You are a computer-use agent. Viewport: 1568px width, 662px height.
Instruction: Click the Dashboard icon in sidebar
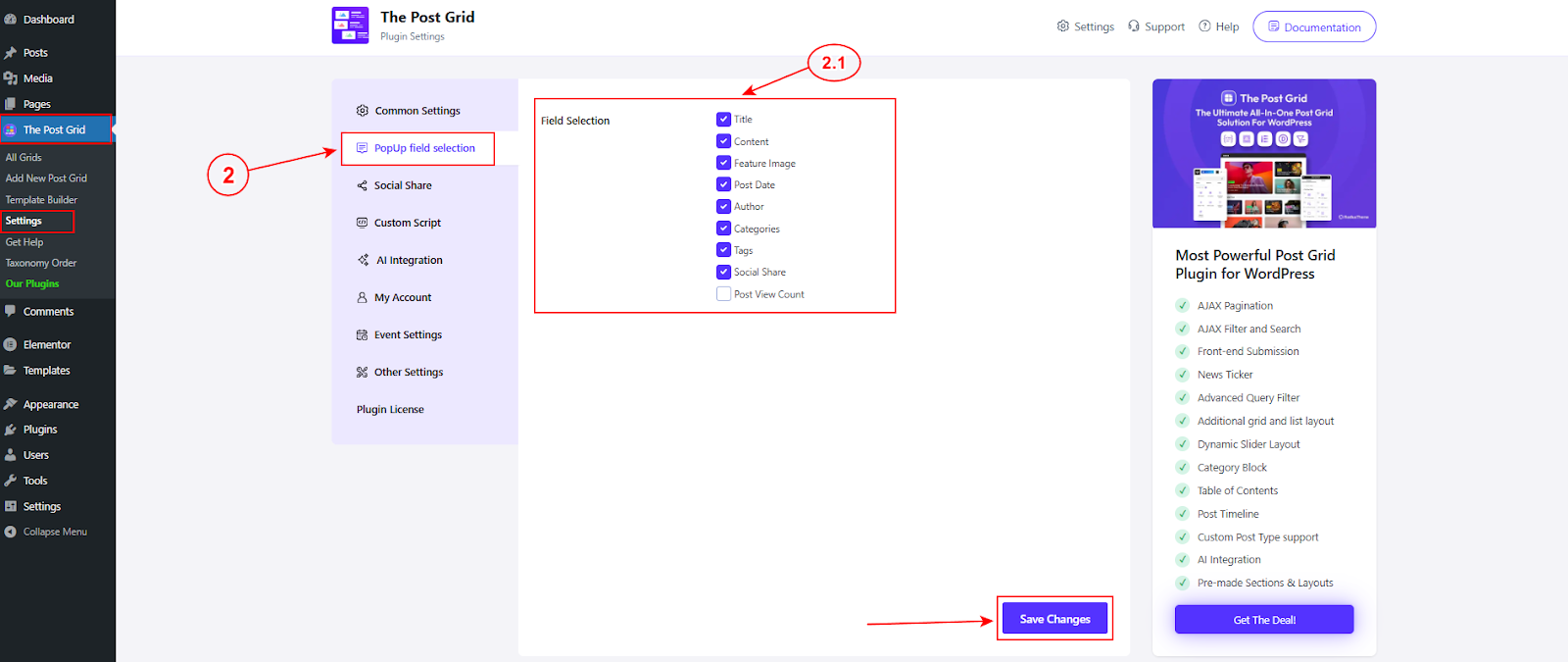[x=11, y=20]
